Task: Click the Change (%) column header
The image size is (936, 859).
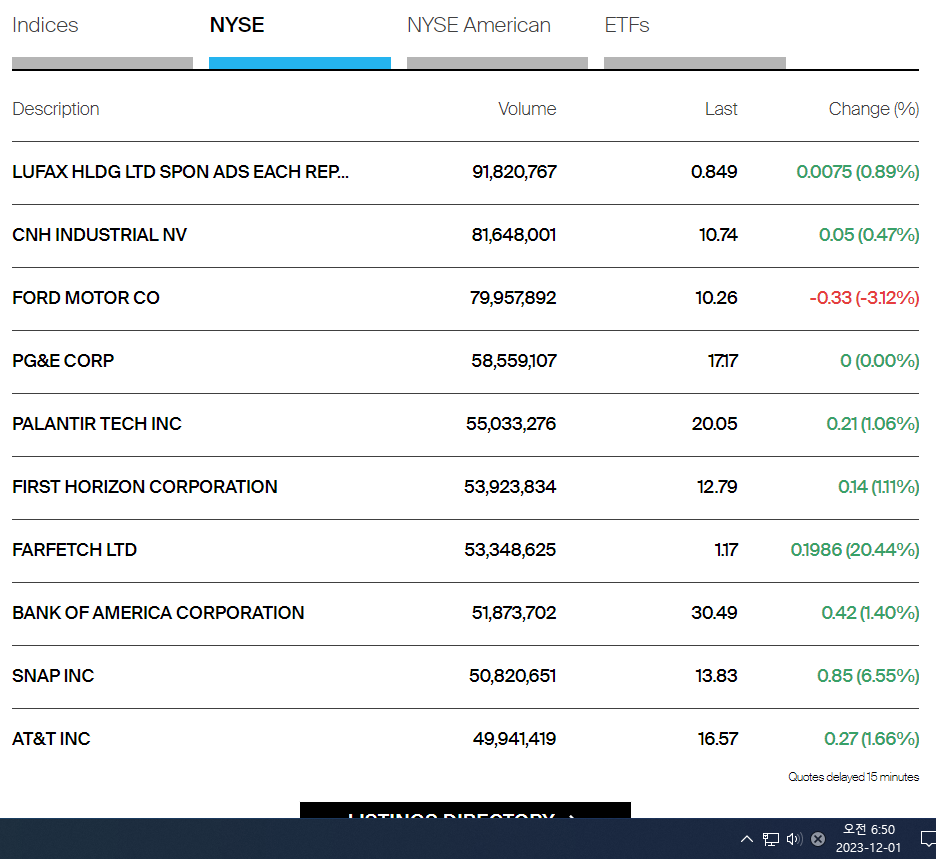Action: coord(874,109)
